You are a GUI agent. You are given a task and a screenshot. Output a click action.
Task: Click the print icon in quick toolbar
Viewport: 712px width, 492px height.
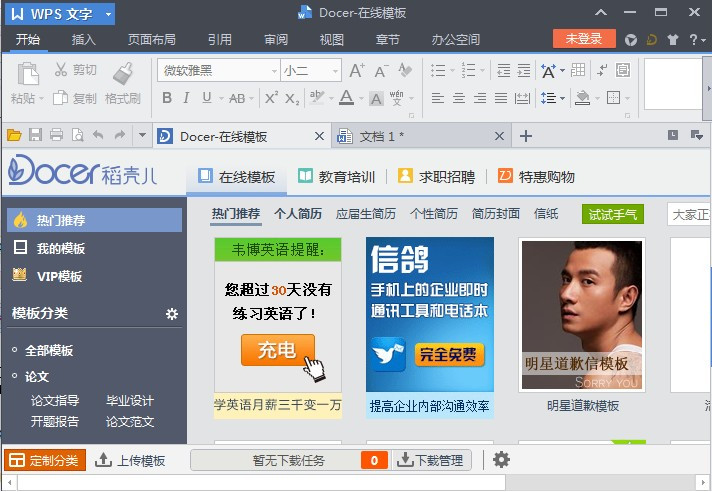coord(56,135)
